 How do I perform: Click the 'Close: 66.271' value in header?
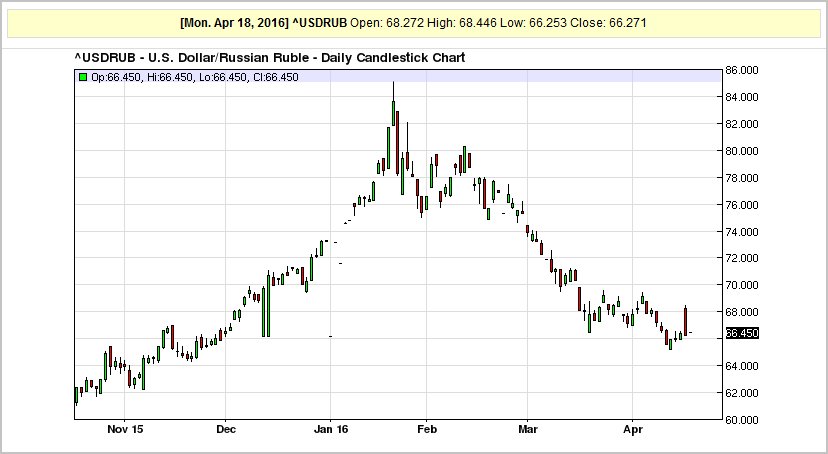point(608,23)
